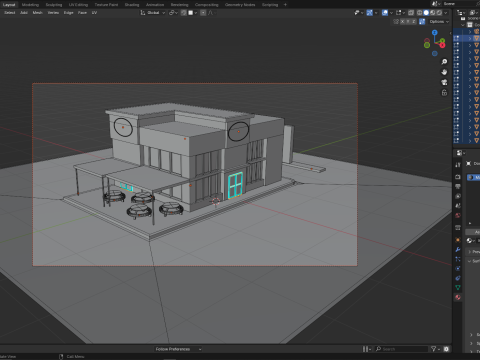
Task: Switch to rendered viewport shading
Action: point(439,13)
